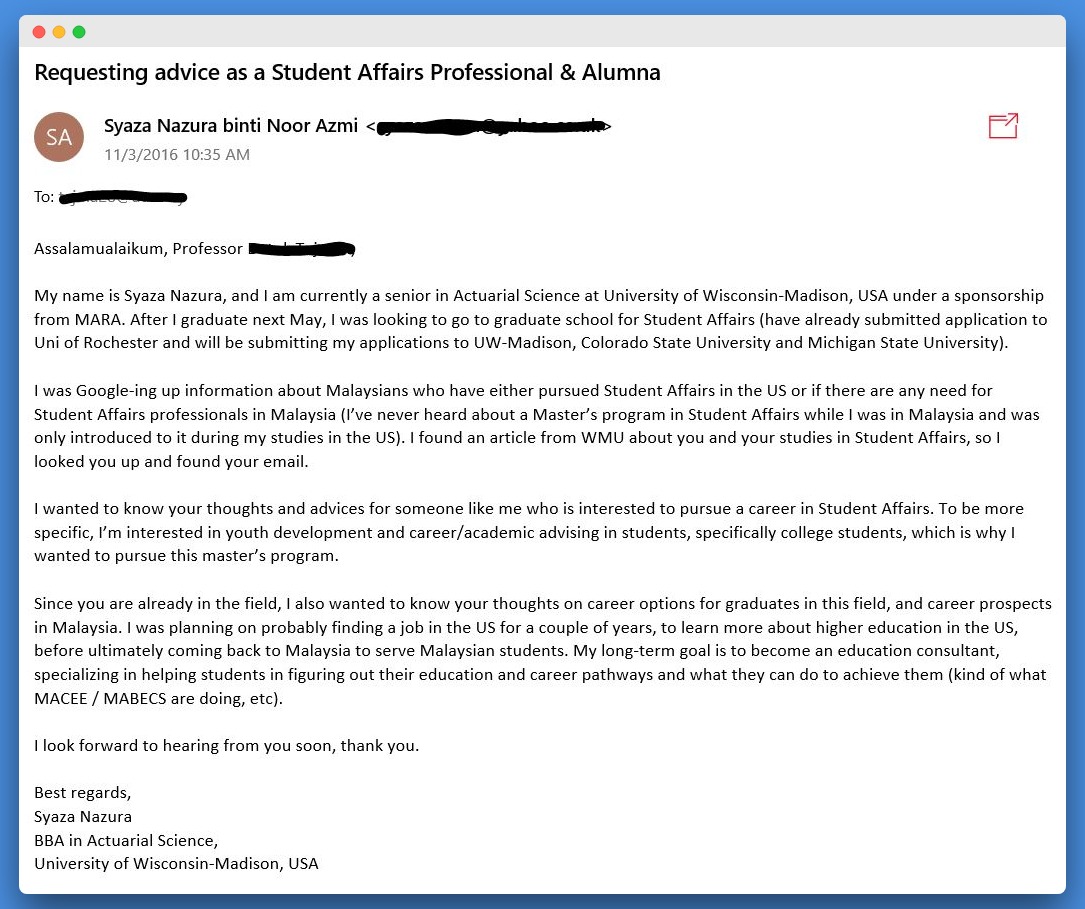Click the paragraph about Google-ing up information

coord(537,426)
